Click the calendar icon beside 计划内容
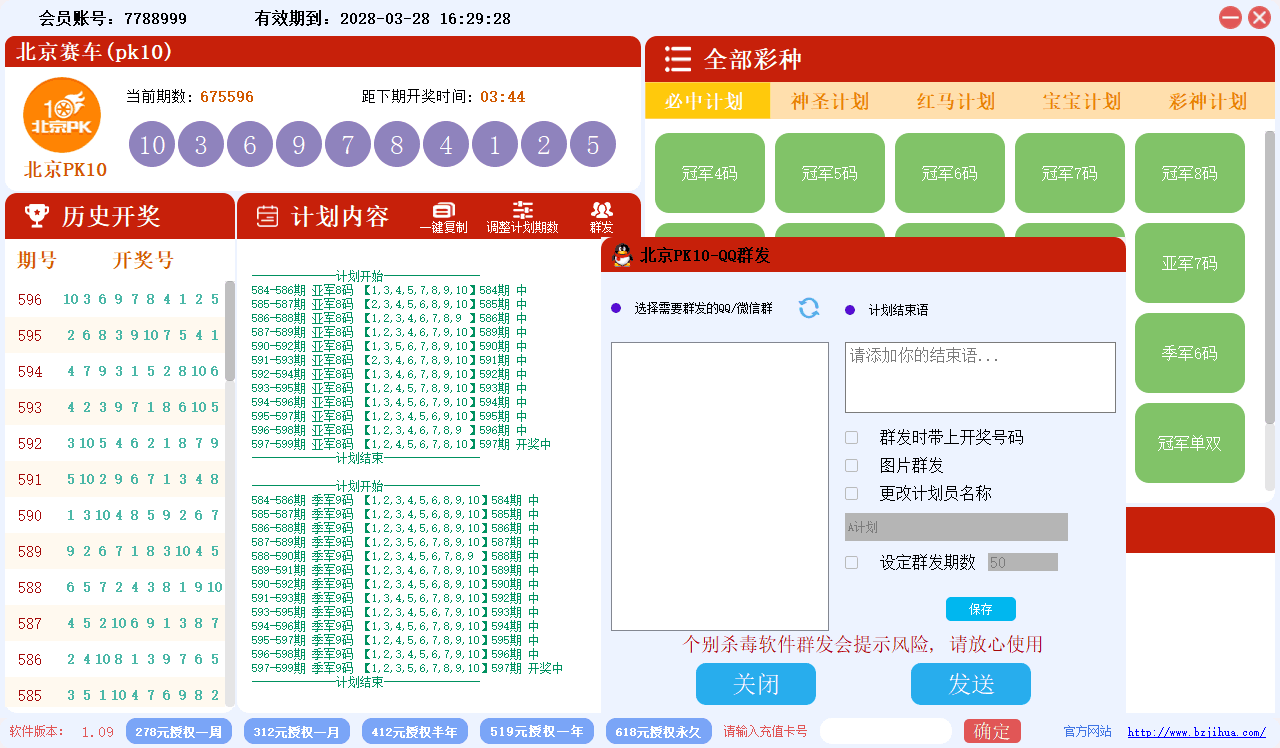Image resolution: width=1280 pixels, height=748 pixels. [x=267, y=216]
